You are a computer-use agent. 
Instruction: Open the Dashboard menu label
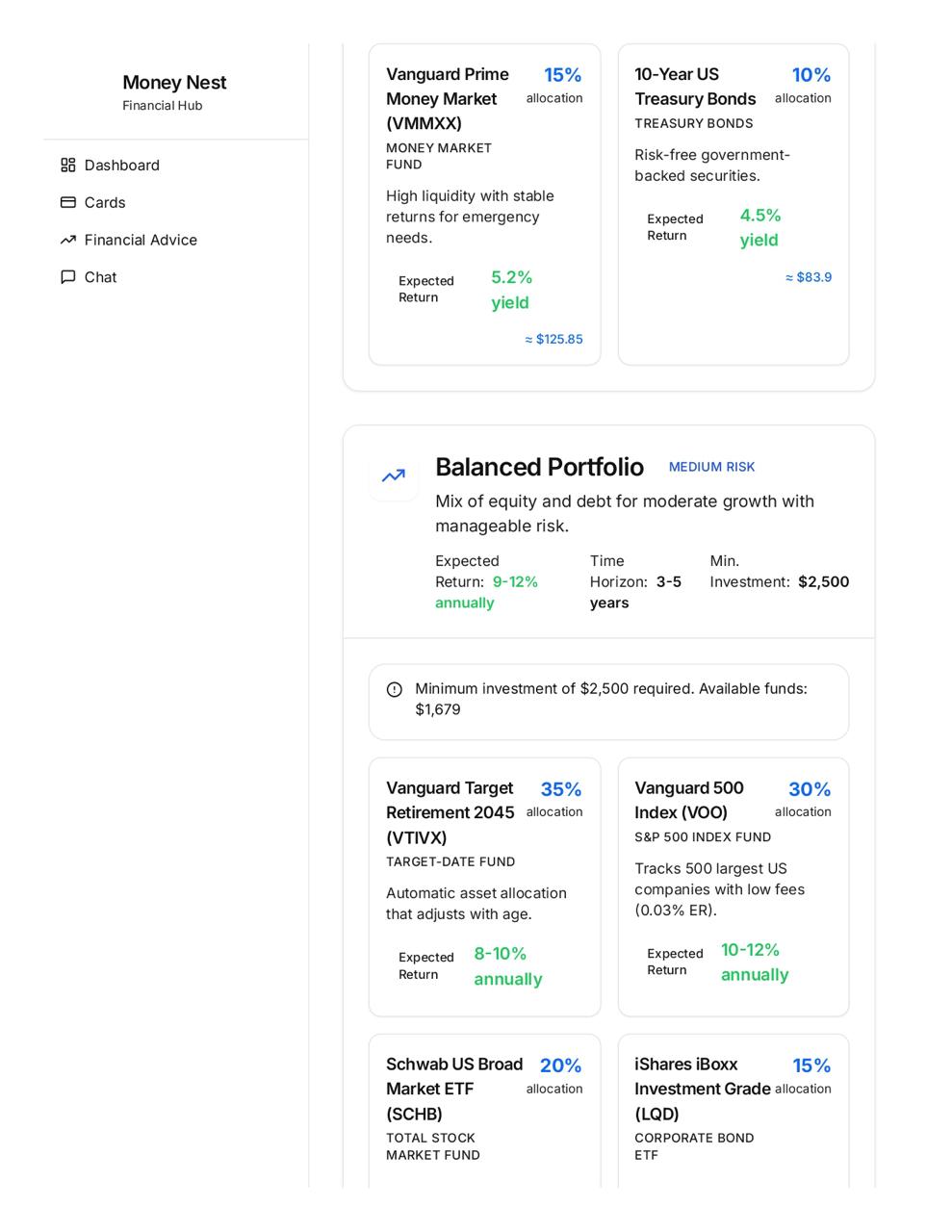tap(122, 166)
